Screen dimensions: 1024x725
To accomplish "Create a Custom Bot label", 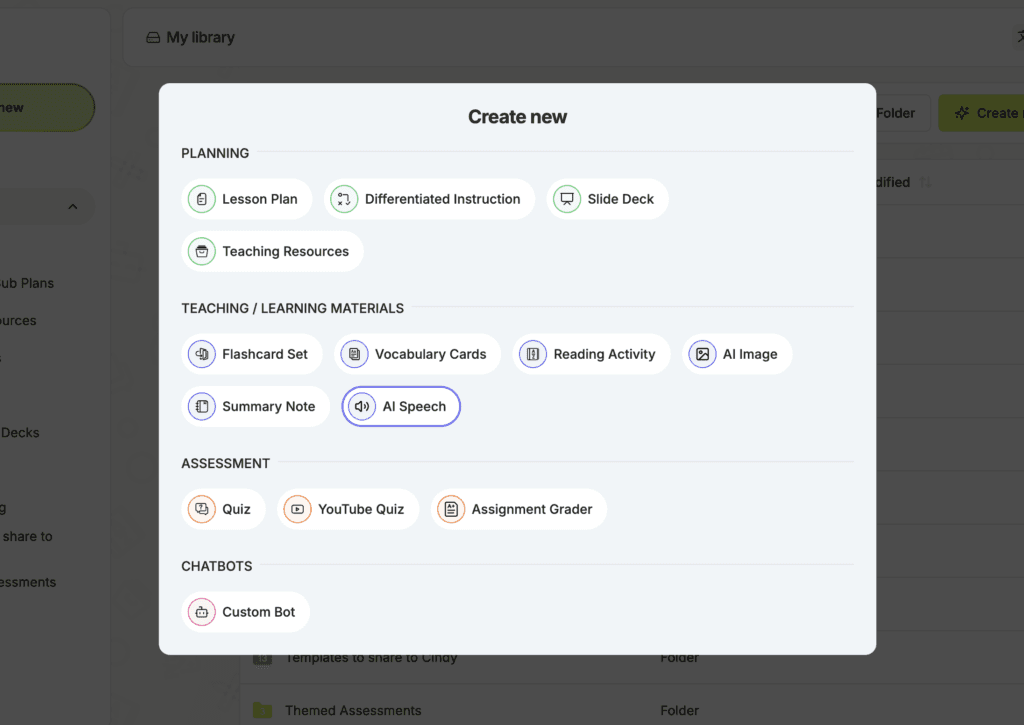I will (x=259, y=612).
